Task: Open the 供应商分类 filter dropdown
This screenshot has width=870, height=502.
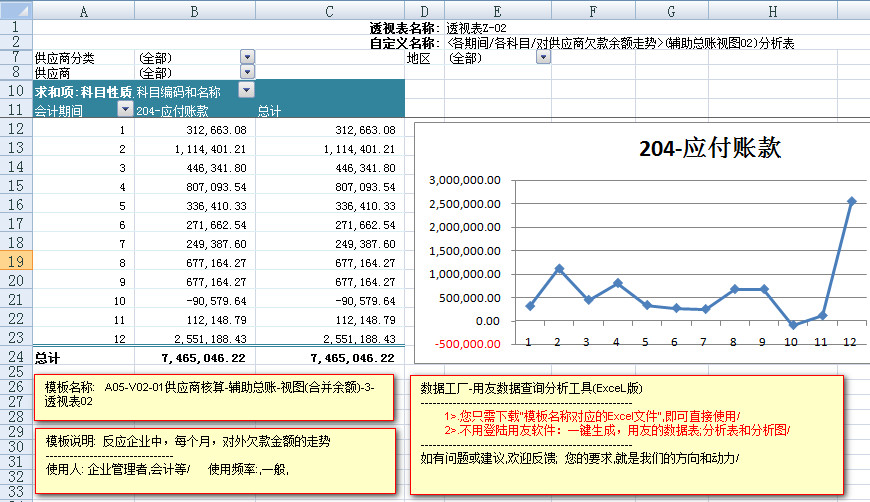Action: [x=247, y=58]
